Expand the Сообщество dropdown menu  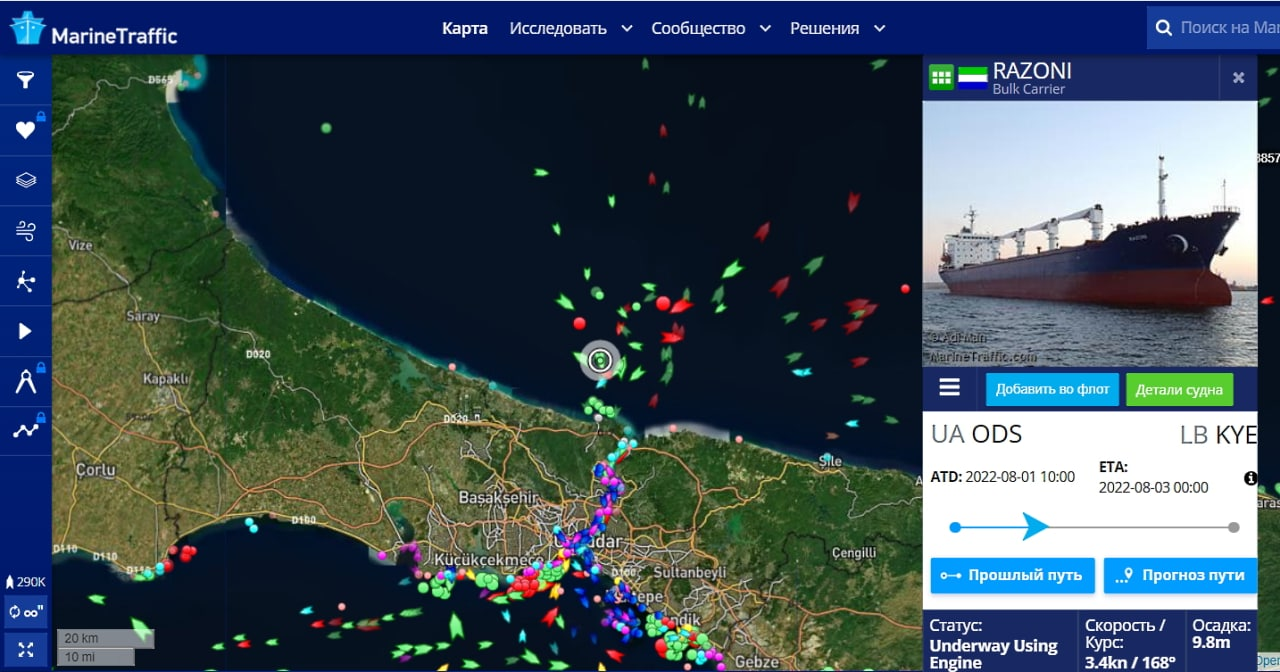click(x=710, y=28)
